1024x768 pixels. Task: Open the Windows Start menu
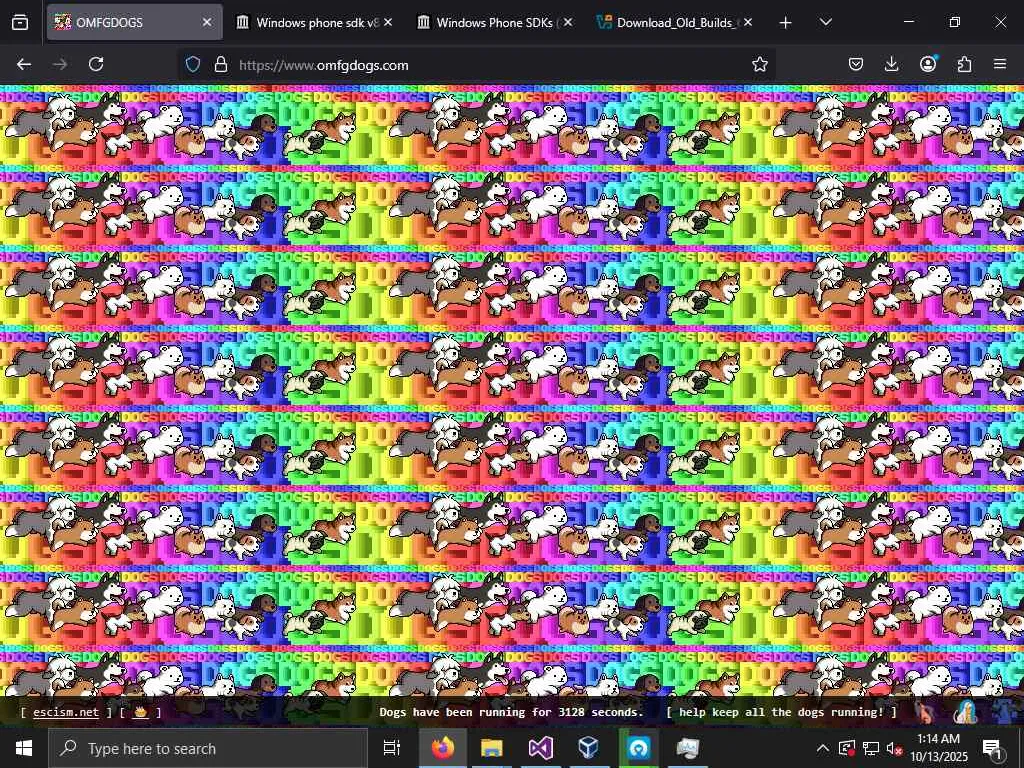pyautogui.click(x=24, y=748)
